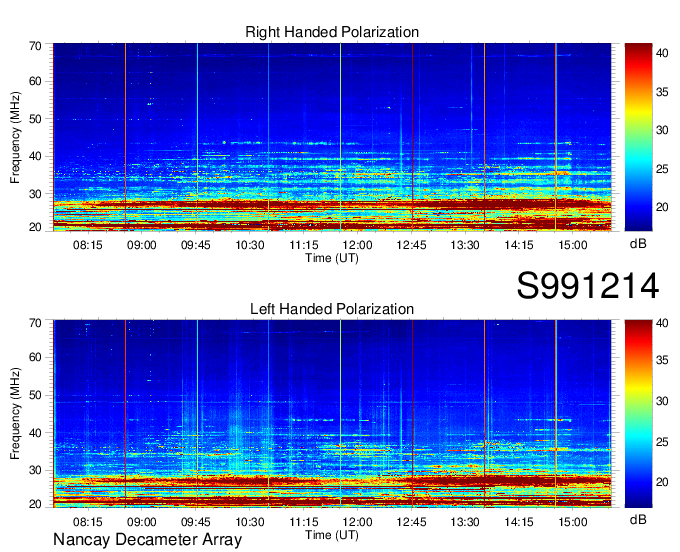Click the 60 MHz frequency tick on Right Handed plot
The width and height of the screenshot is (680, 552).
click(x=35, y=81)
